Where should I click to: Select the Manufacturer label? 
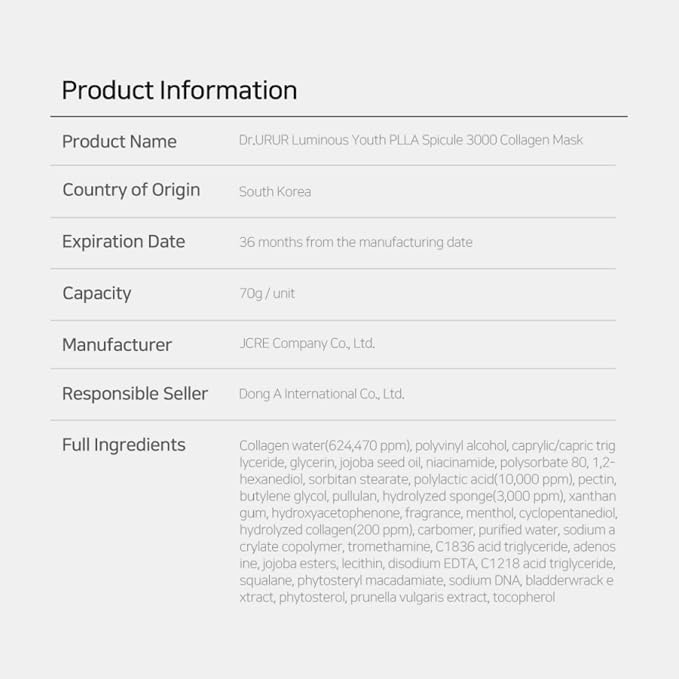coord(117,345)
